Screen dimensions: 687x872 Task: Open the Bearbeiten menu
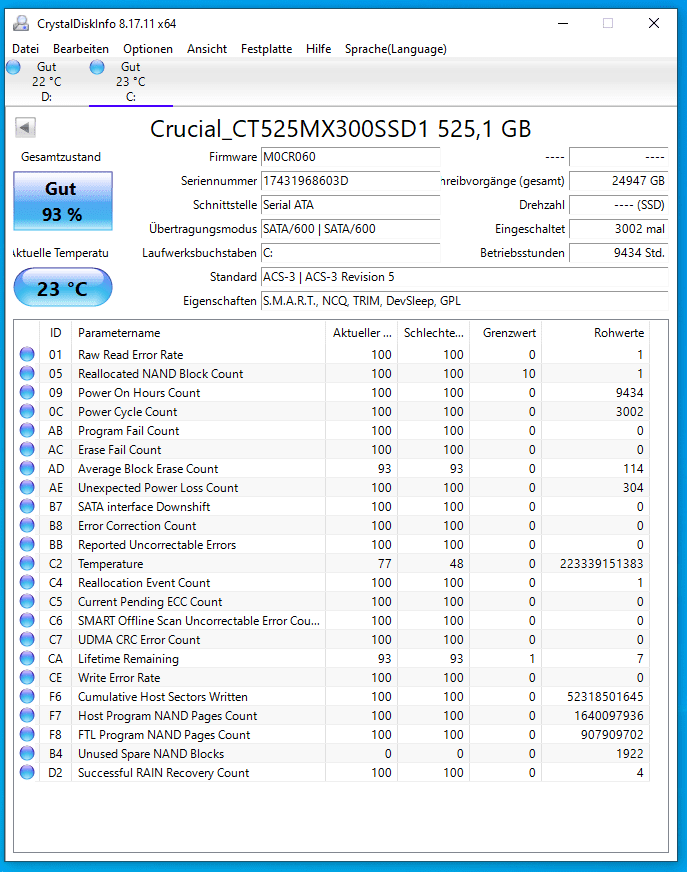click(81, 49)
